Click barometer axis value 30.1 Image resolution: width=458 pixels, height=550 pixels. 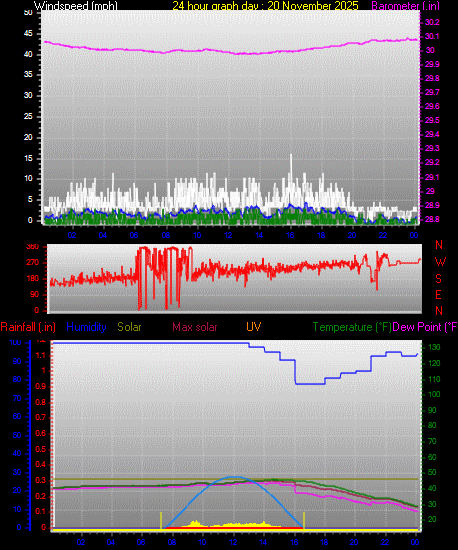432,36
